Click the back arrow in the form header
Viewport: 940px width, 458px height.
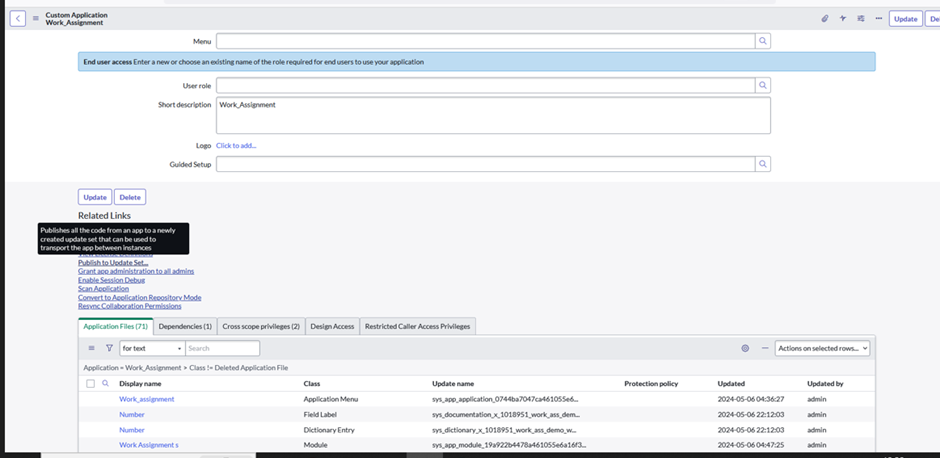(18, 18)
